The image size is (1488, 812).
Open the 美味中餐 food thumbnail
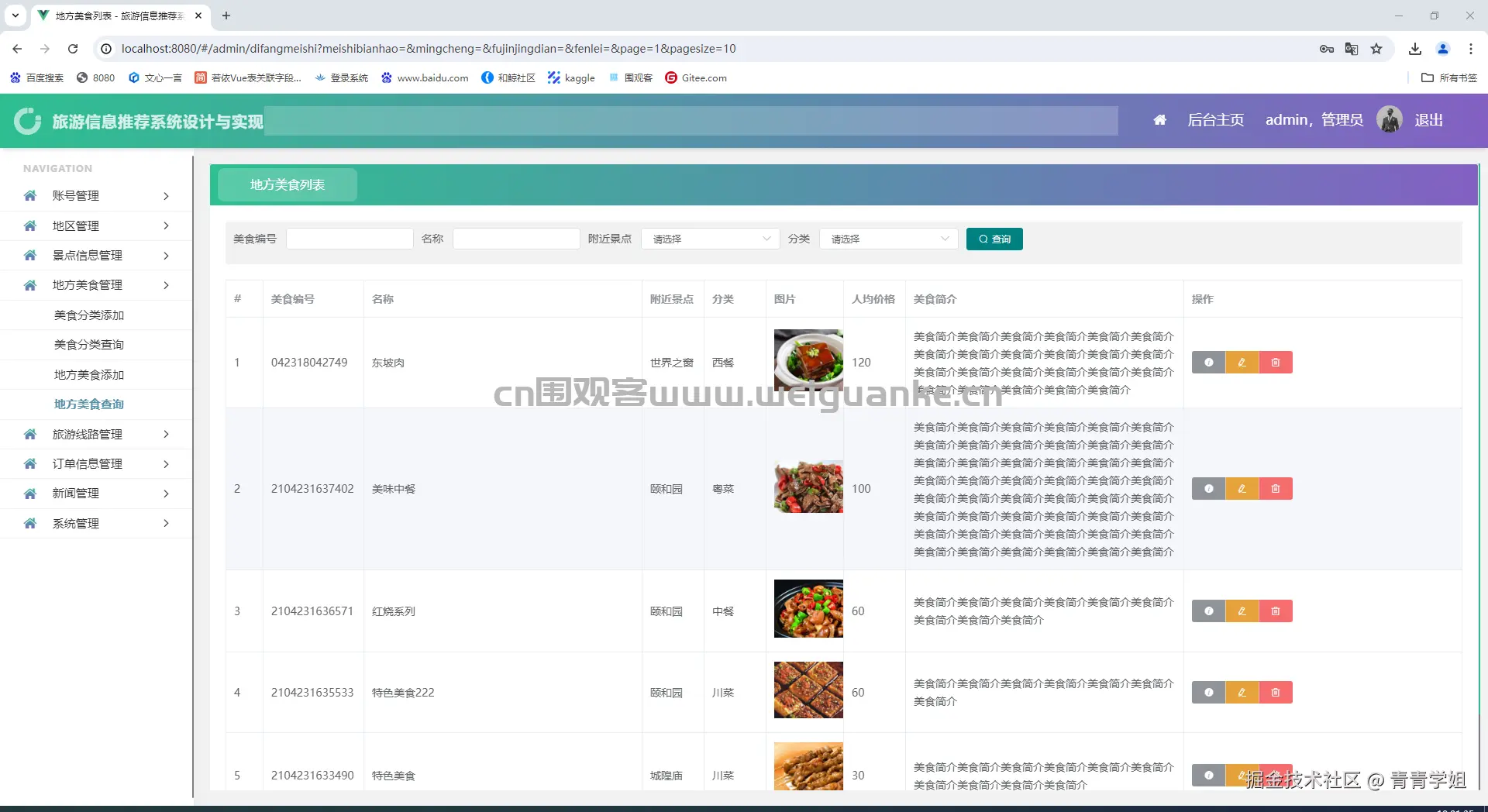point(808,487)
